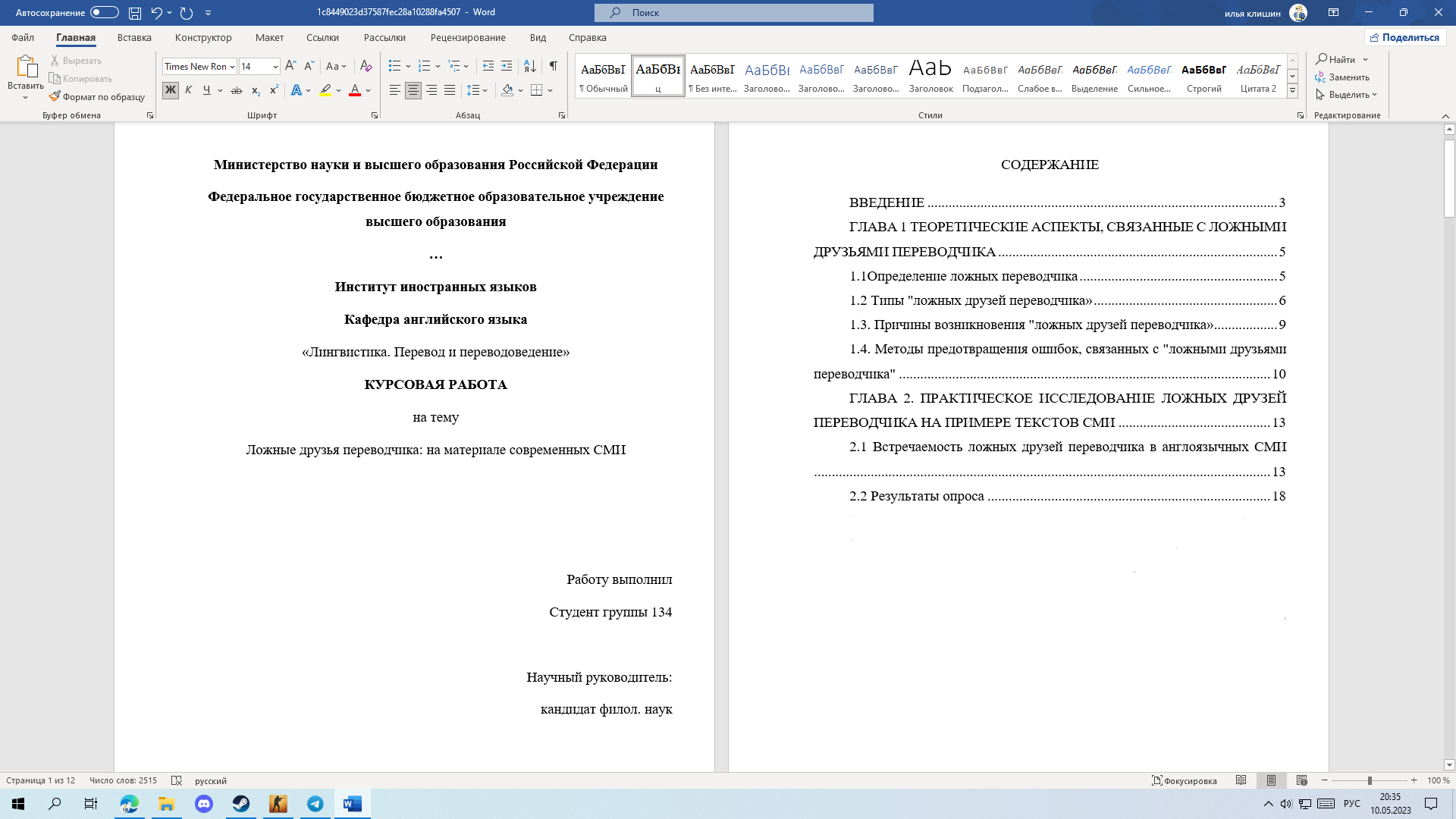The width and height of the screenshot is (1456, 819).
Task: Open the Вставка ribbon tab
Action: [134, 37]
